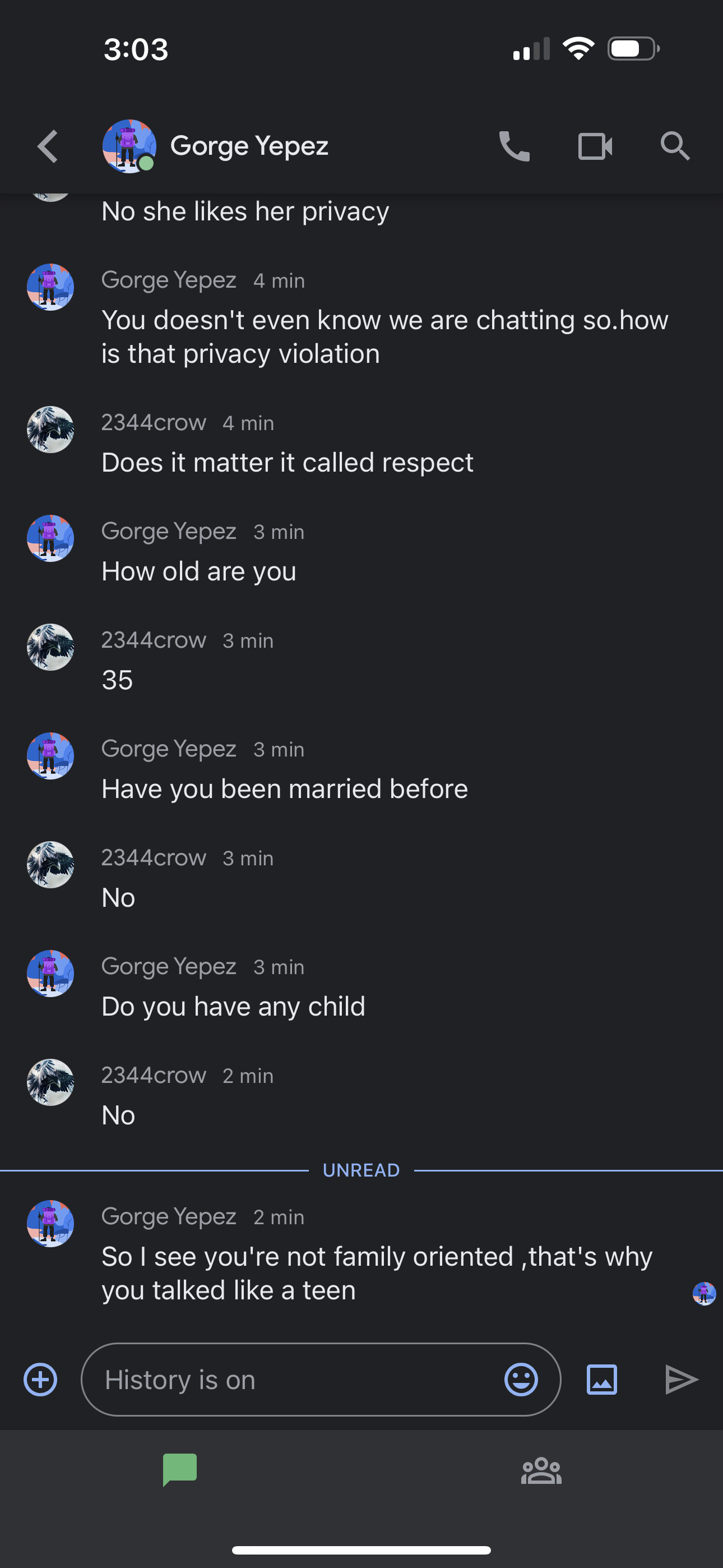Tap Gorge Yepez avatar next to 'How old are you'
Viewport: 723px width, 1568px height.
tap(50, 538)
